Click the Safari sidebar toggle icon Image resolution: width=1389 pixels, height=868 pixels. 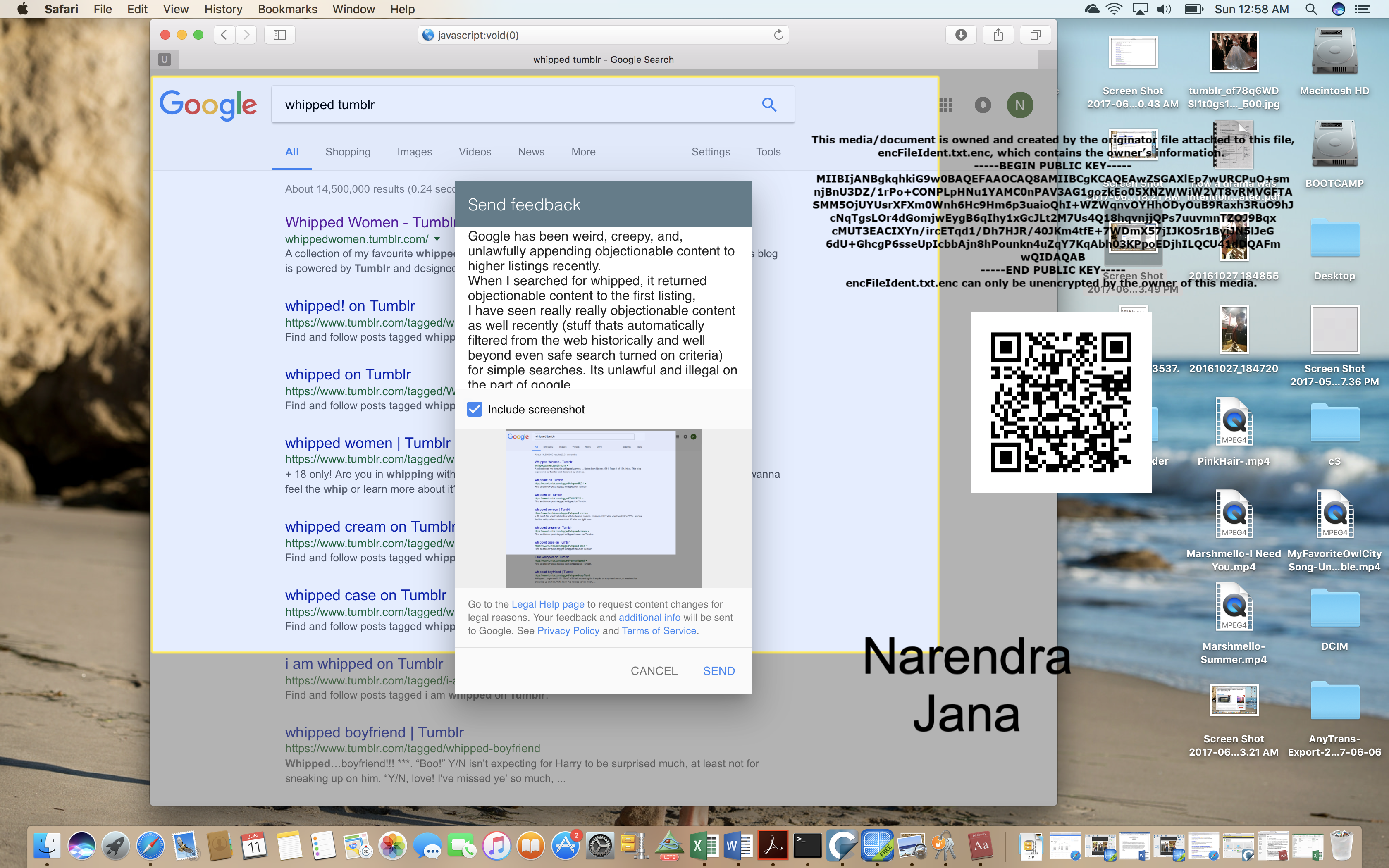point(279,35)
